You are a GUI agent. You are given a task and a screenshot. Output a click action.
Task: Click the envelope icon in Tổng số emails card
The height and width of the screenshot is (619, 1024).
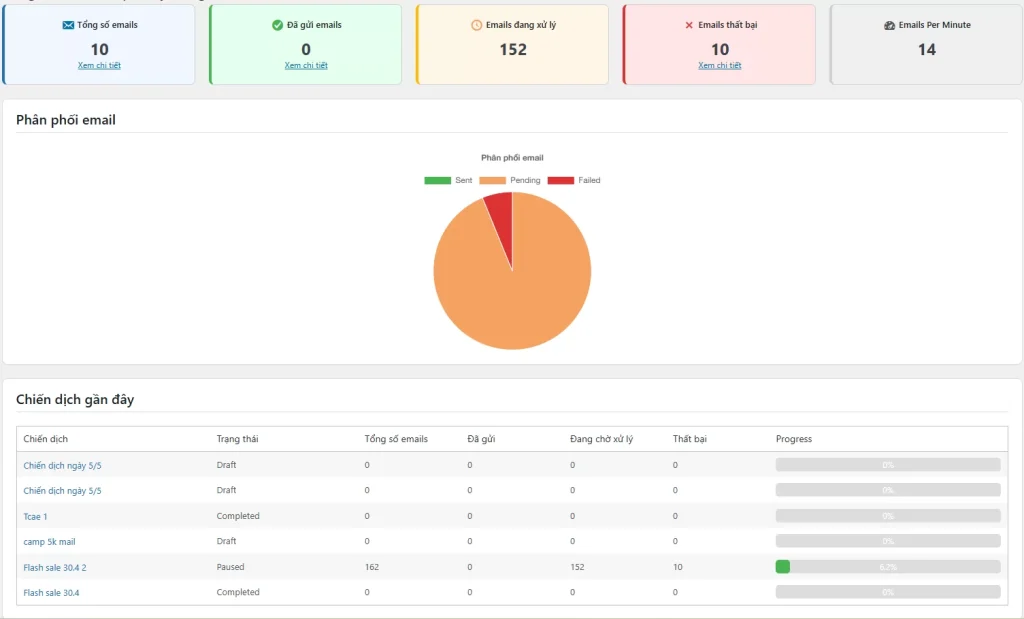coord(68,25)
